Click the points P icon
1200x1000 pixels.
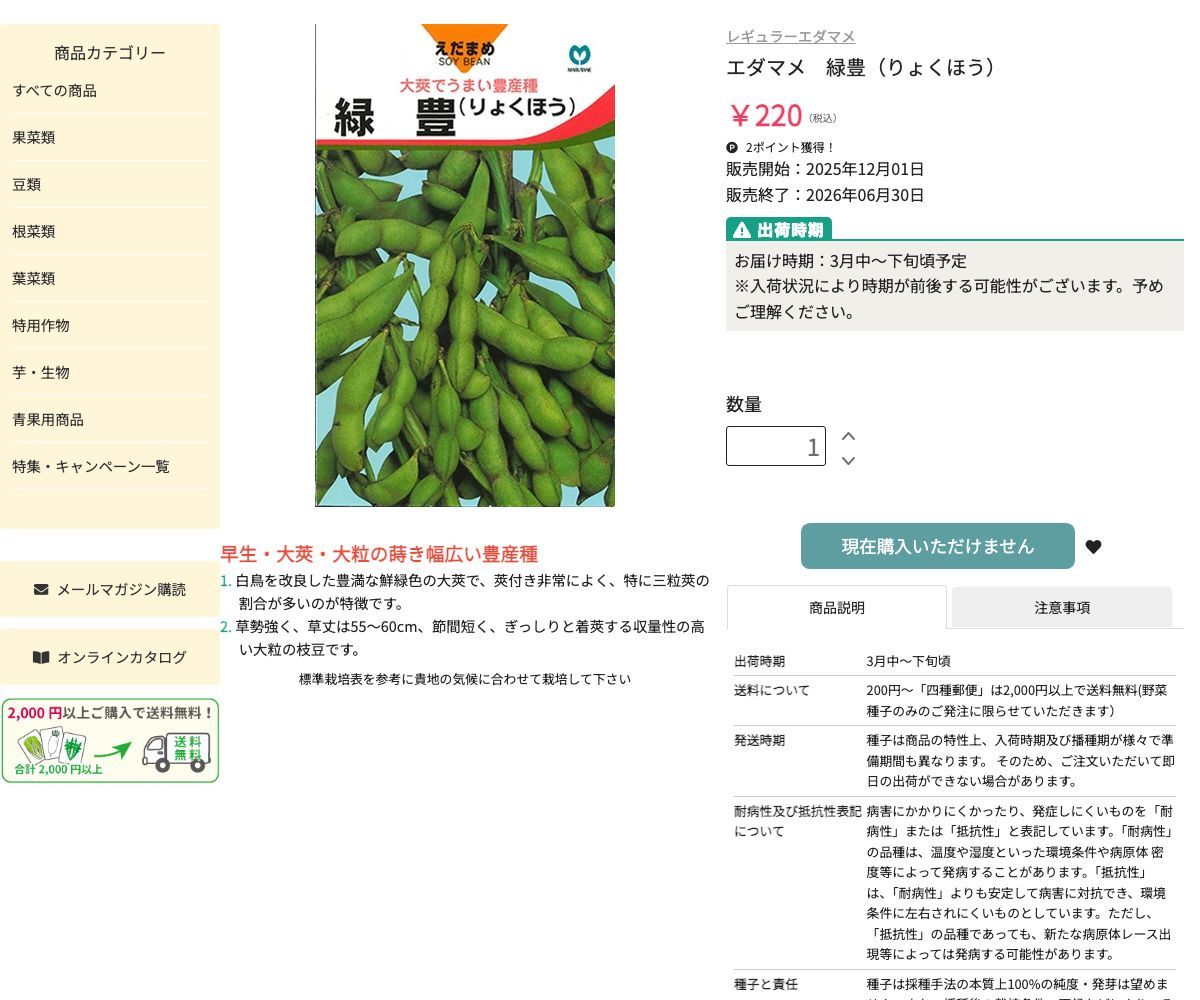[732, 147]
